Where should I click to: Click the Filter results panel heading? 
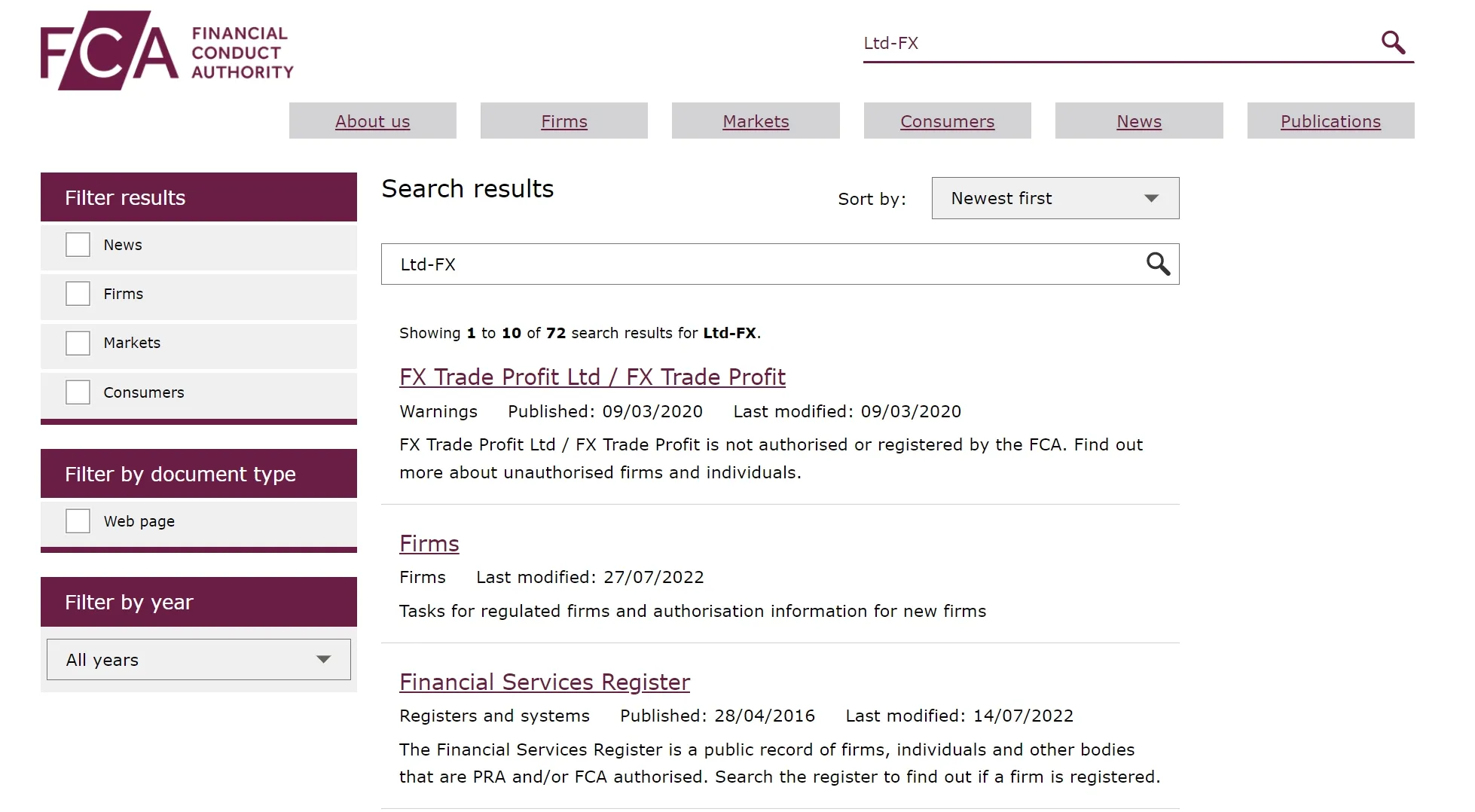pos(199,197)
